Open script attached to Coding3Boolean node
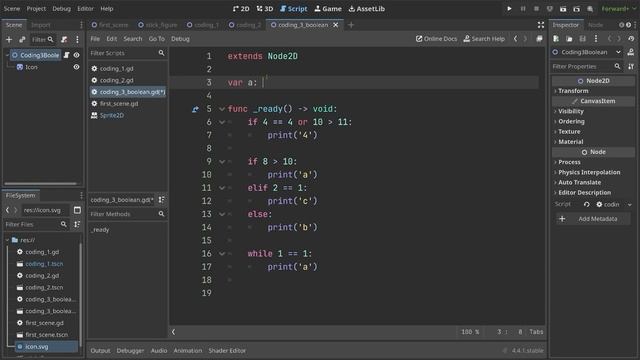640x360 pixels. pyautogui.click(x=67, y=55)
